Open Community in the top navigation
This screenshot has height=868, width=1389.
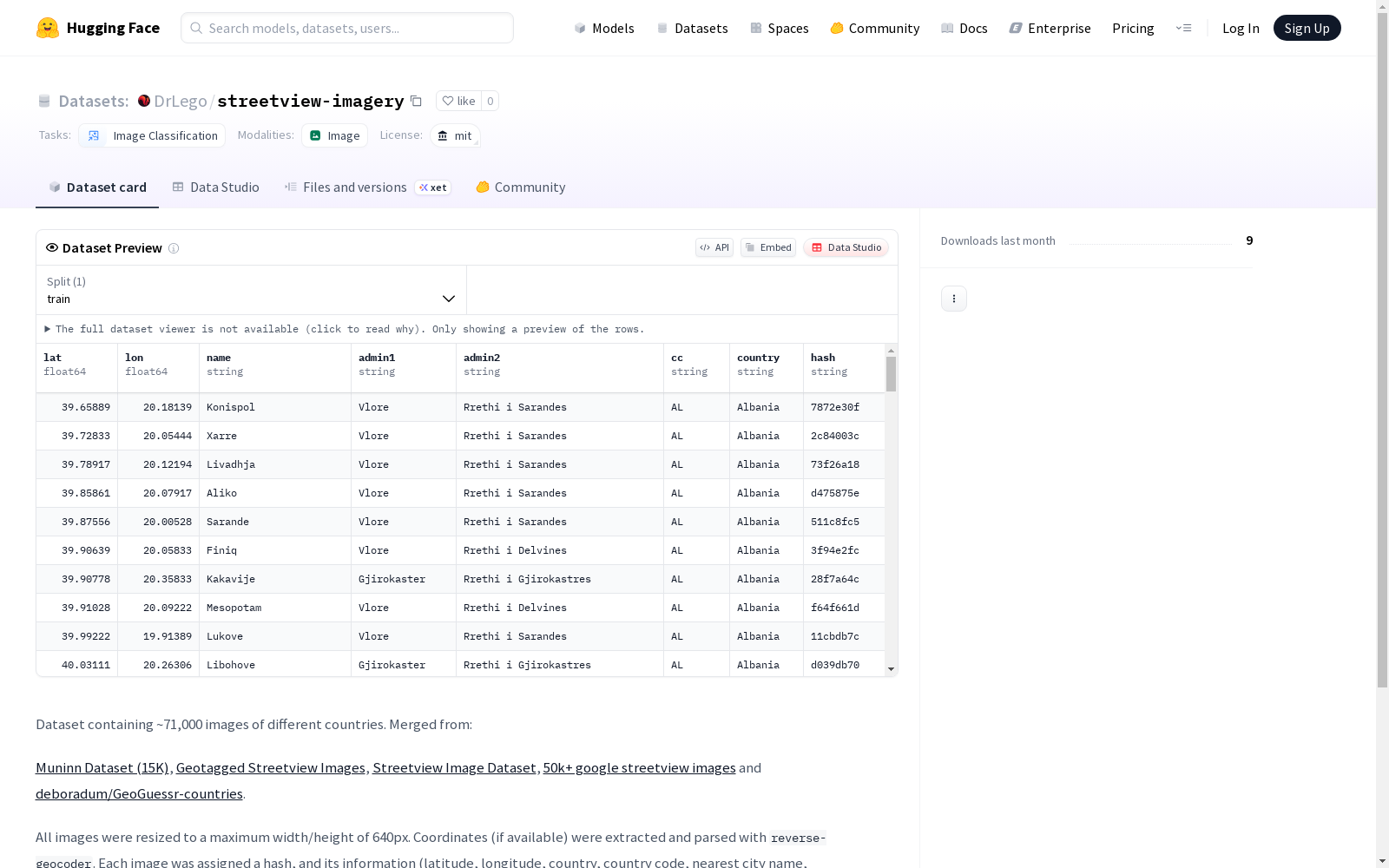[x=875, y=28]
